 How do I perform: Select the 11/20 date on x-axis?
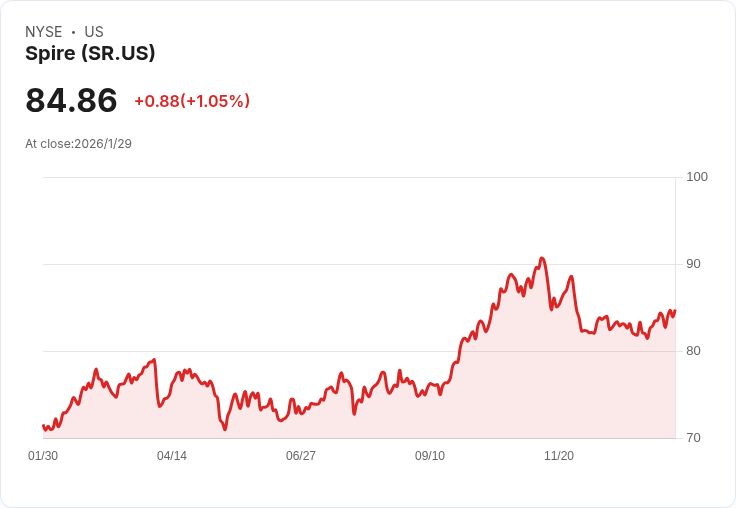[559, 456]
